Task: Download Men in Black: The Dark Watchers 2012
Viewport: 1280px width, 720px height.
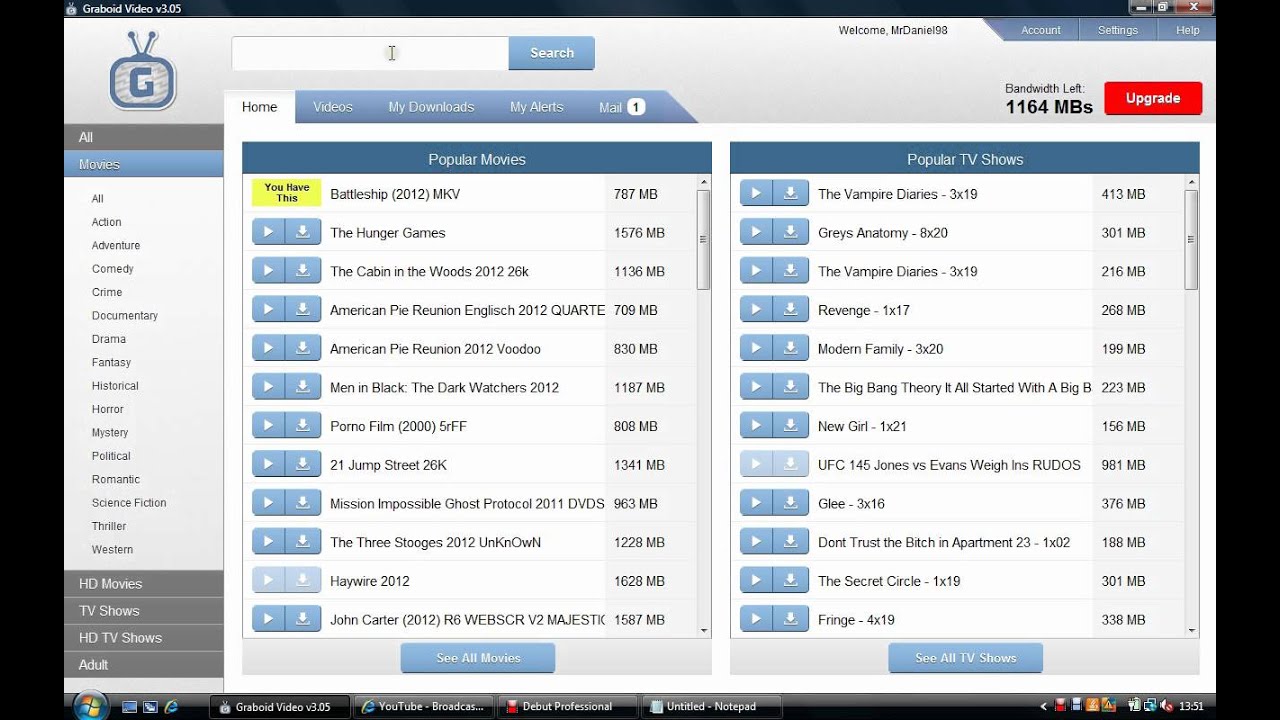Action: 303,387
